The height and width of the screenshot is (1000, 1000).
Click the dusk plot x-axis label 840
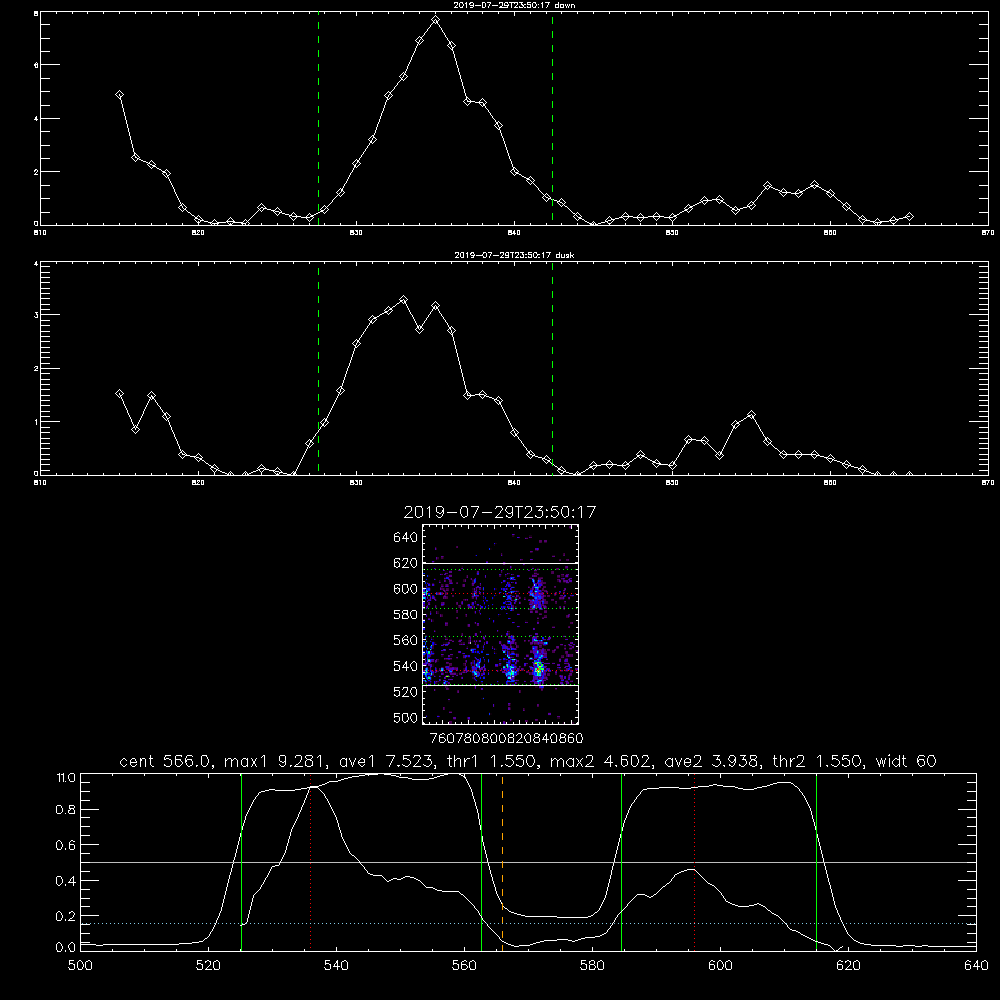point(514,483)
